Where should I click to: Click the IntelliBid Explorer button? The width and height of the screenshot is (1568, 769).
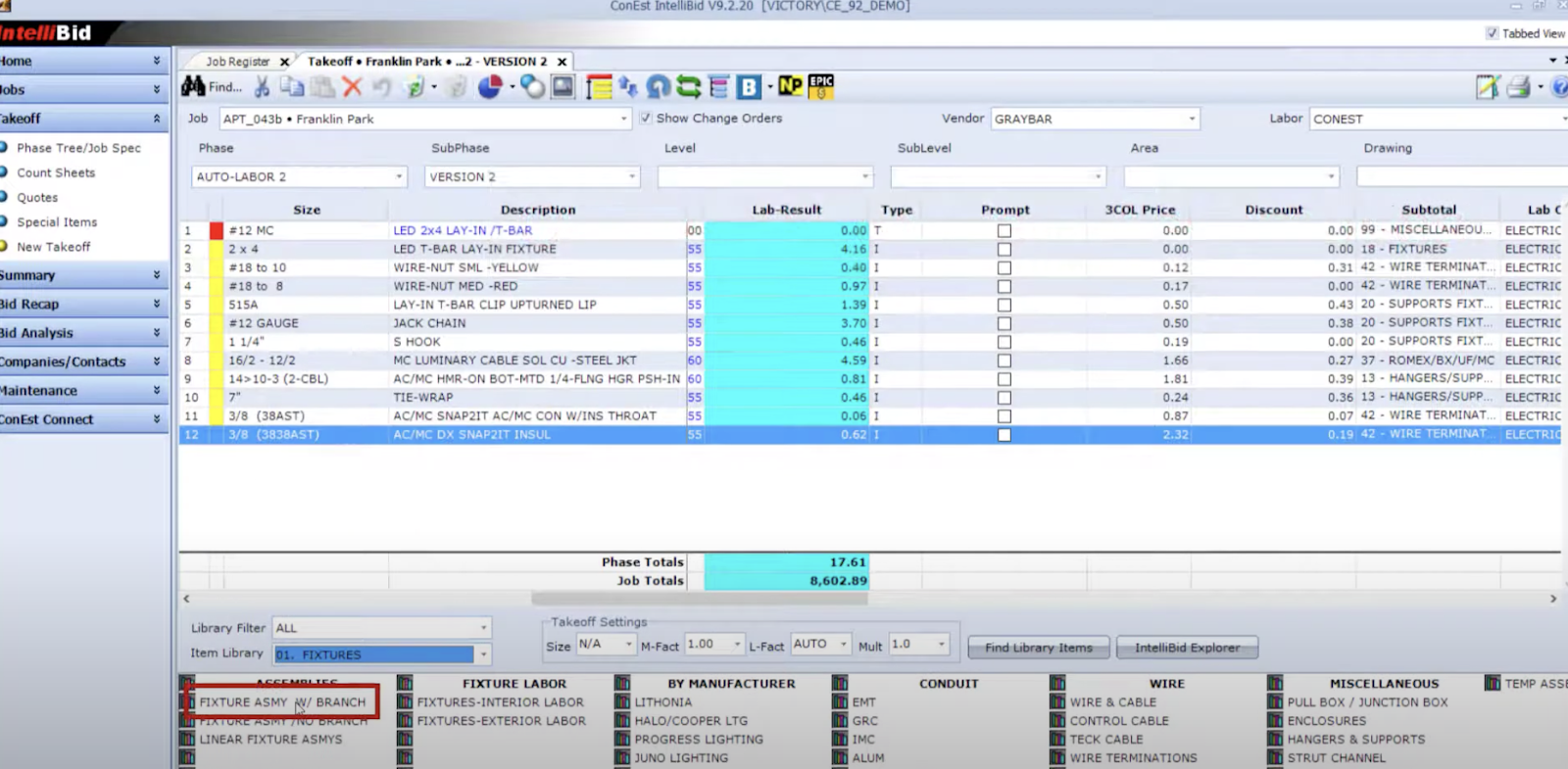coord(1187,648)
